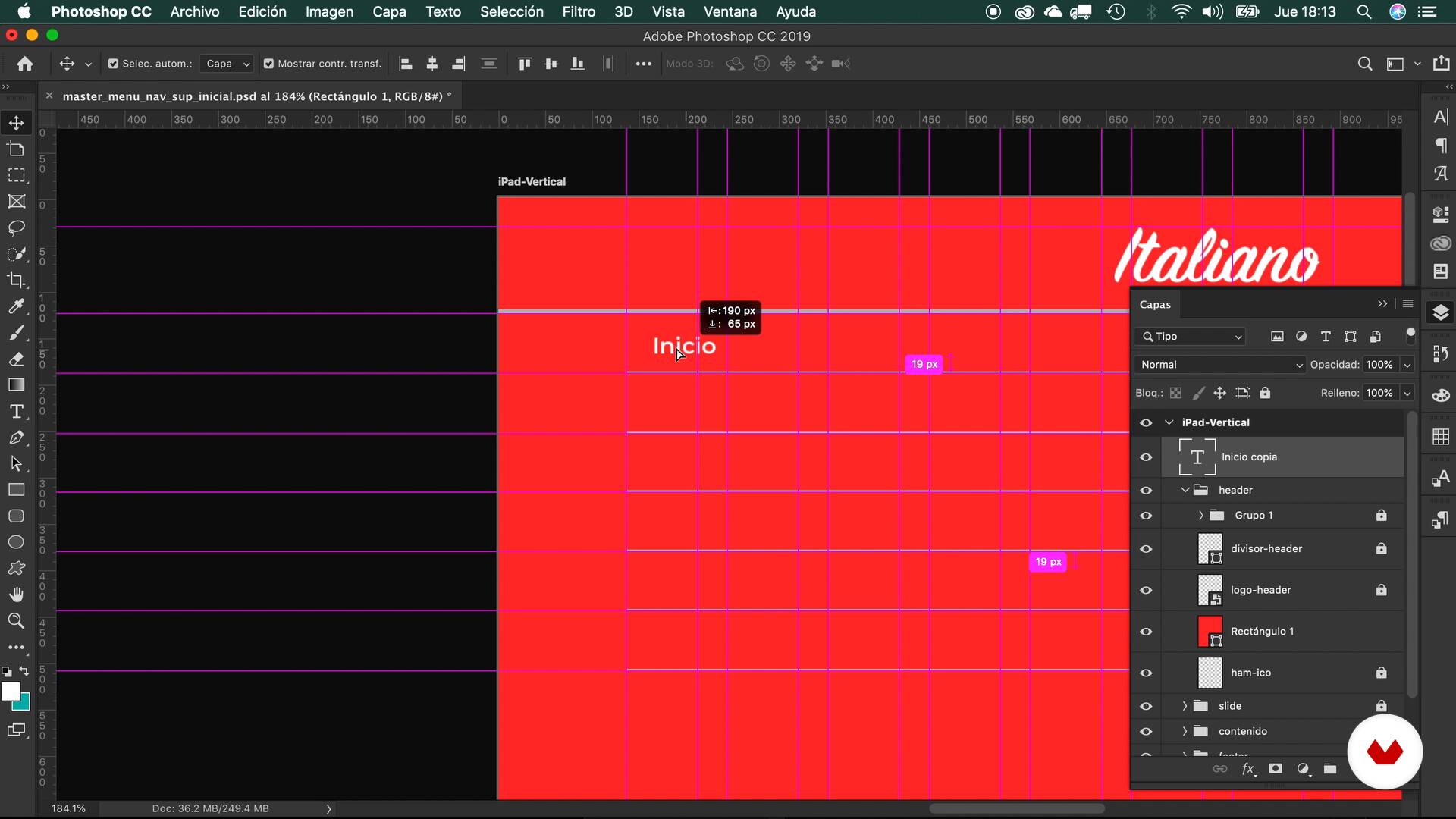Select the master_menu_nav_sup_inicial.psd document tab
Screen dimensions: 1456x819
click(x=257, y=96)
